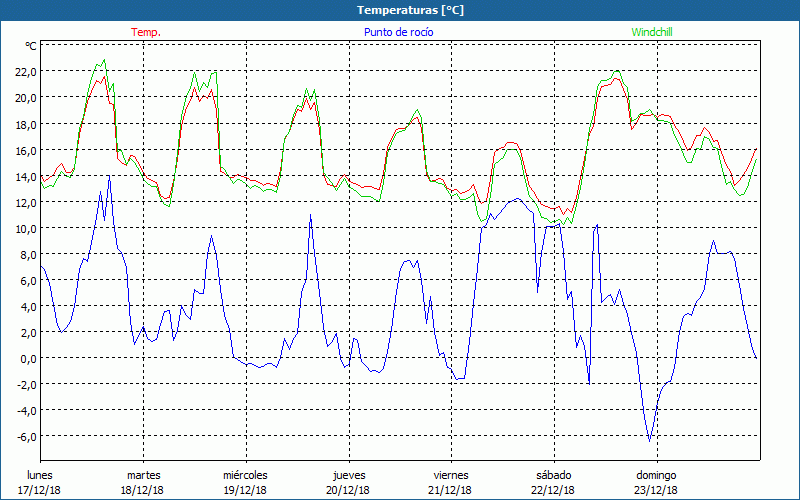Click the date 20/12/18
Image resolution: width=800 pixels, height=500 pixels.
click(x=348, y=490)
